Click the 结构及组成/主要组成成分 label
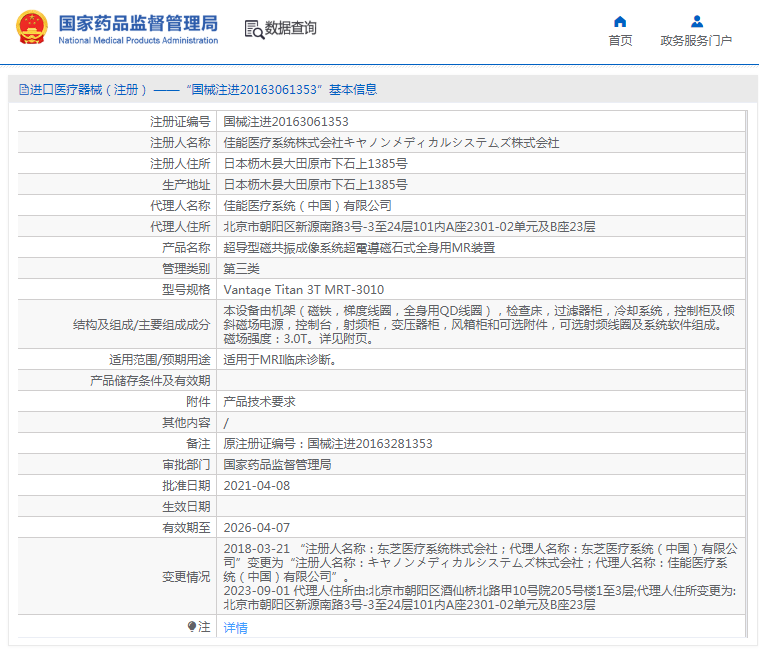 [141, 324]
